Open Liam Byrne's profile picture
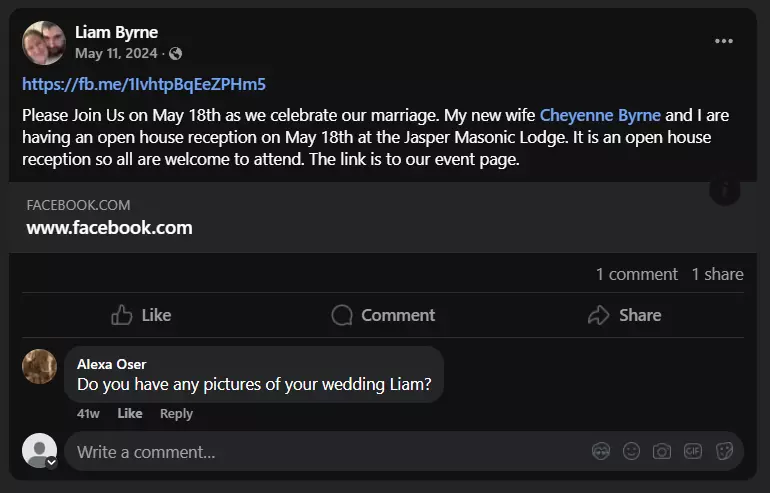 pyautogui.click(x=44, y=43)
